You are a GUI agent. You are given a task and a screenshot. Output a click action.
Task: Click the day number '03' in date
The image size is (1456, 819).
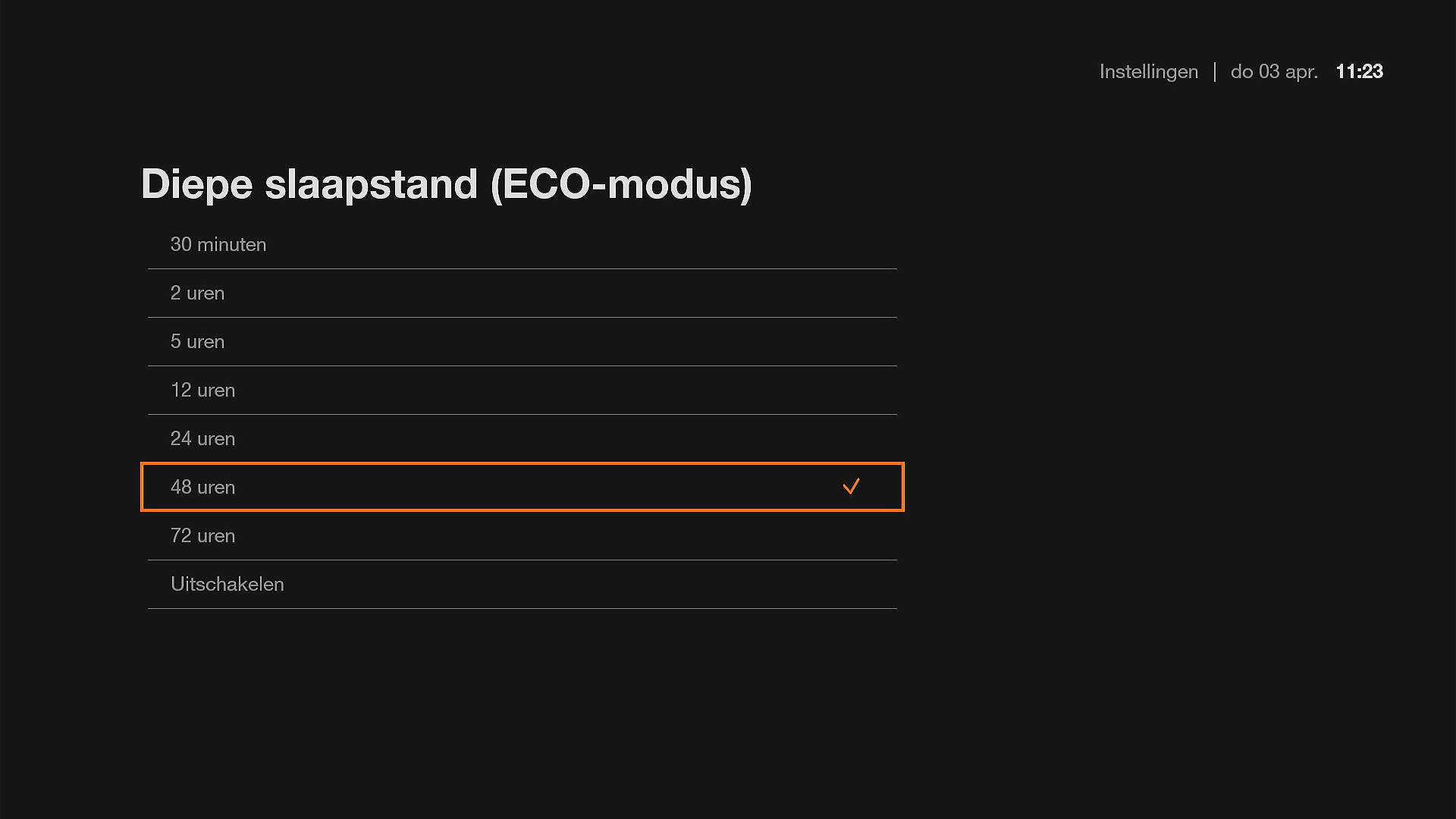click(x=1269, y=71)
